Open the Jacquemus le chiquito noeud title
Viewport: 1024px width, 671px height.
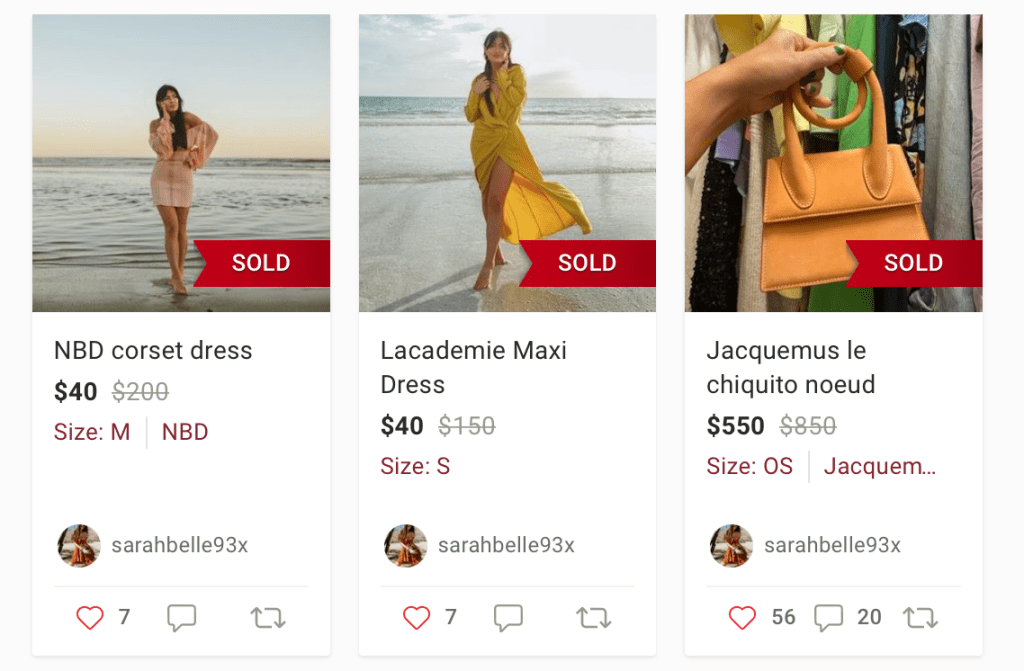tap(790, 367)
